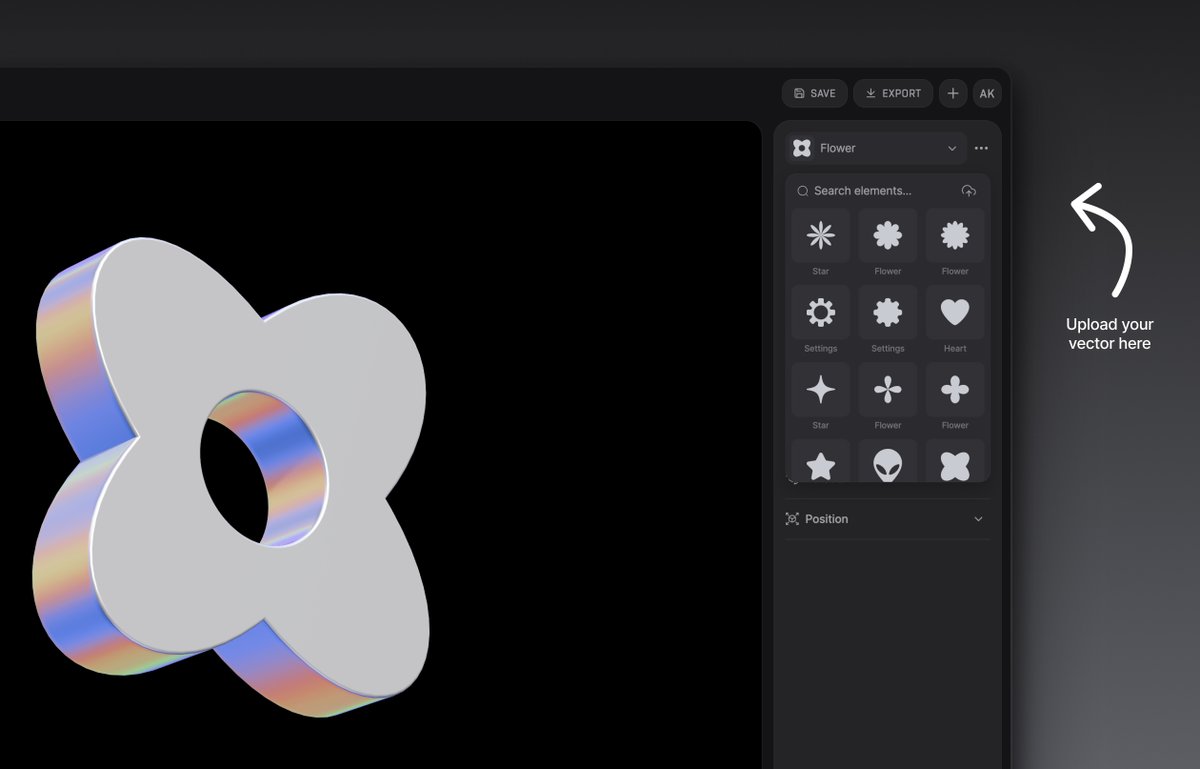Select the four-pointed sparkle Star element
Screen dimensions: 1200x769
click(x=821, y=389)
